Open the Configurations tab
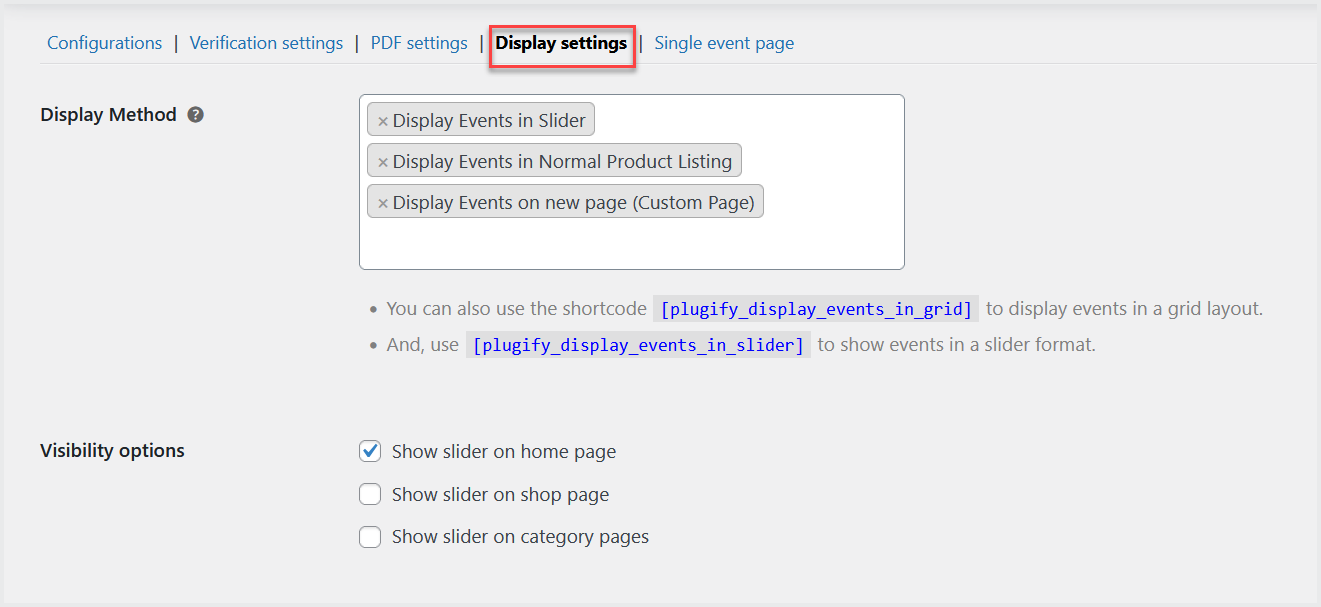Viewport: 1321px width, 607px height. tap(104, 43)
